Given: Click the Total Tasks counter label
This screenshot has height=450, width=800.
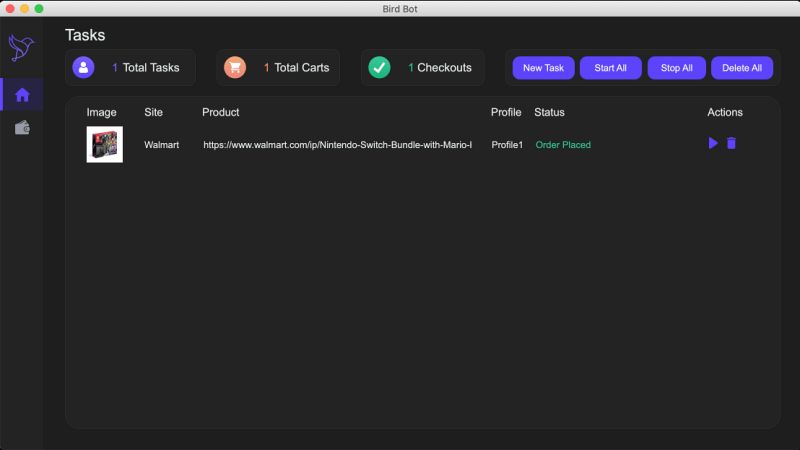Looking at the screenshot, I should (x=146, y=67).
